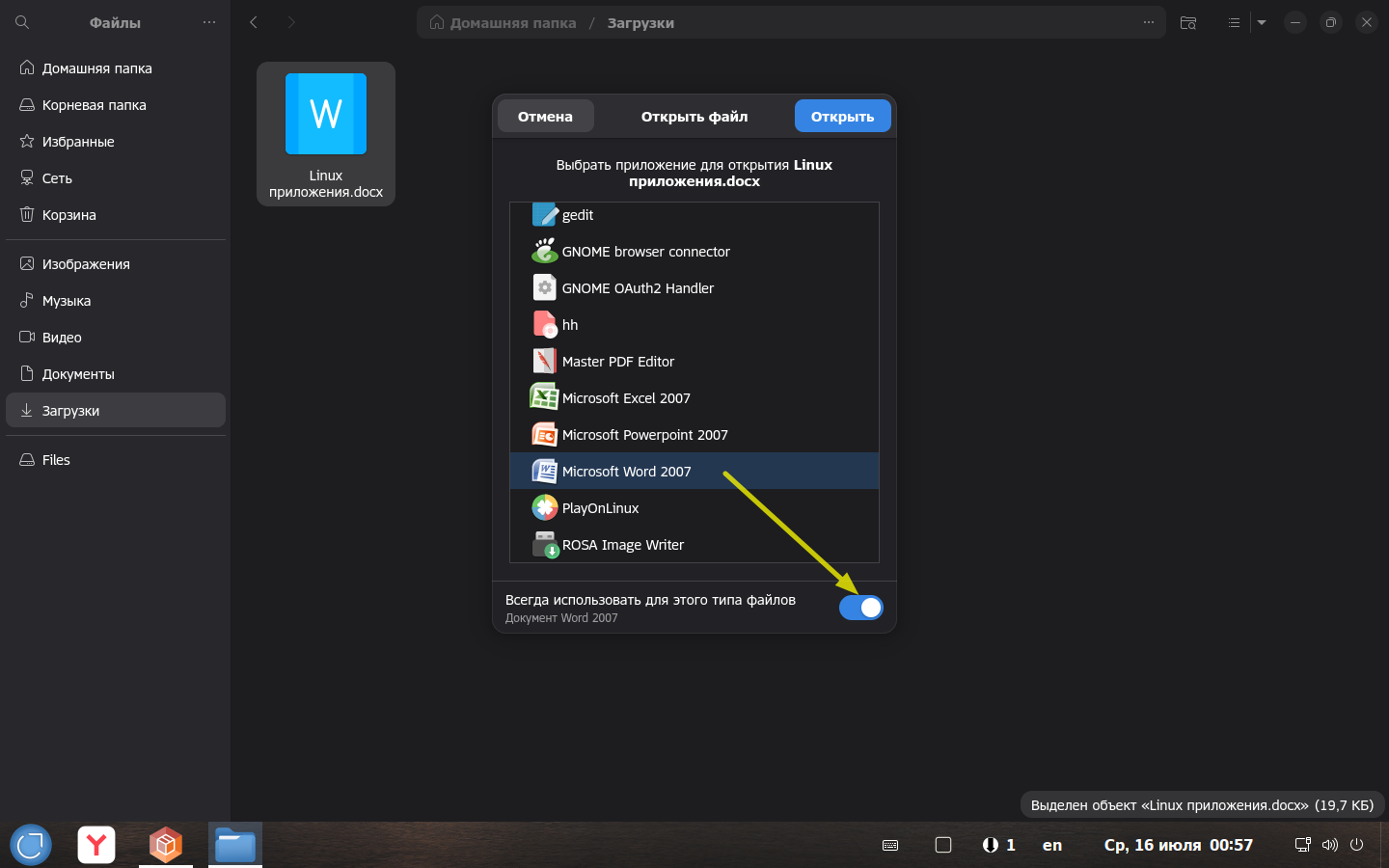Choose GNOME browser connector in the list
The image size is (1389, 868).
coord(694,252)
